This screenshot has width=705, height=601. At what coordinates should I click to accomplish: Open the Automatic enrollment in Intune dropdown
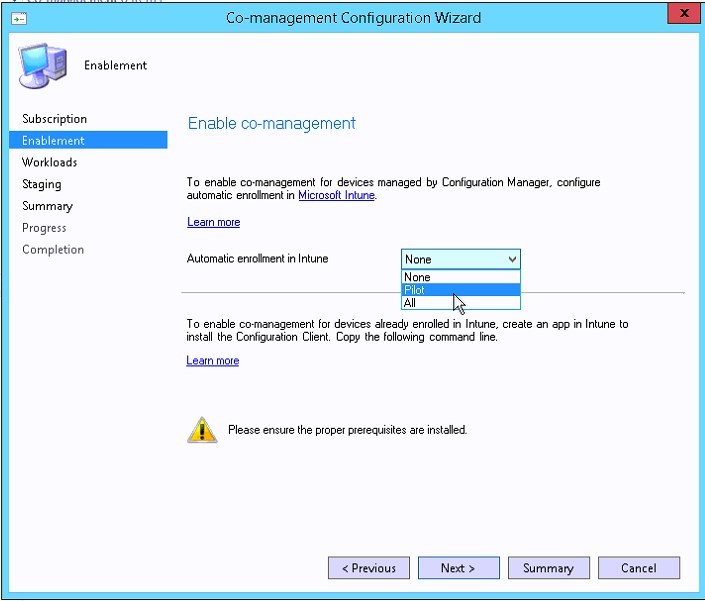pyautogui.click(x=460, y=259)
